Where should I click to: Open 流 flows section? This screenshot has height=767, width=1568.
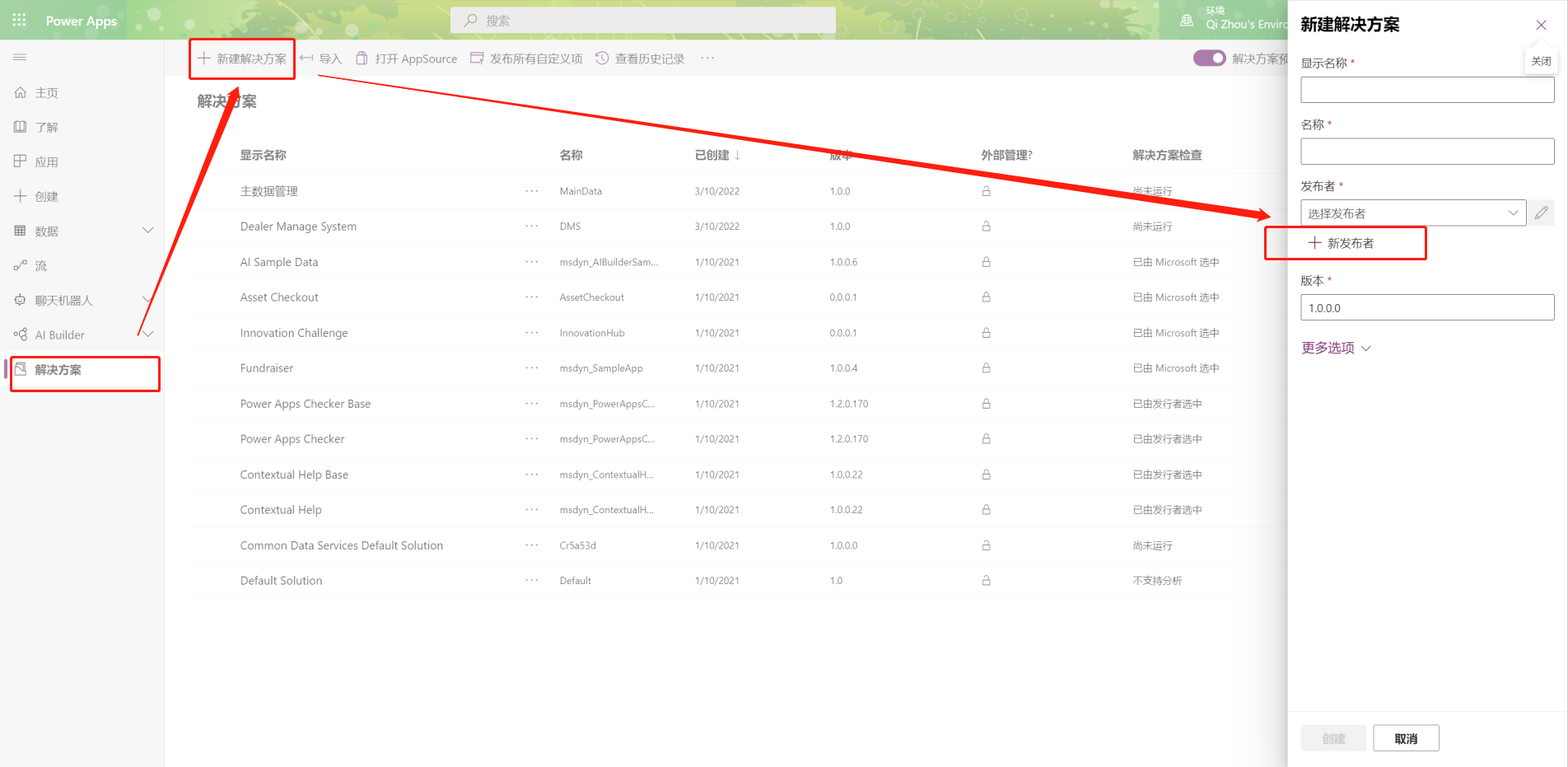[41, 266]
